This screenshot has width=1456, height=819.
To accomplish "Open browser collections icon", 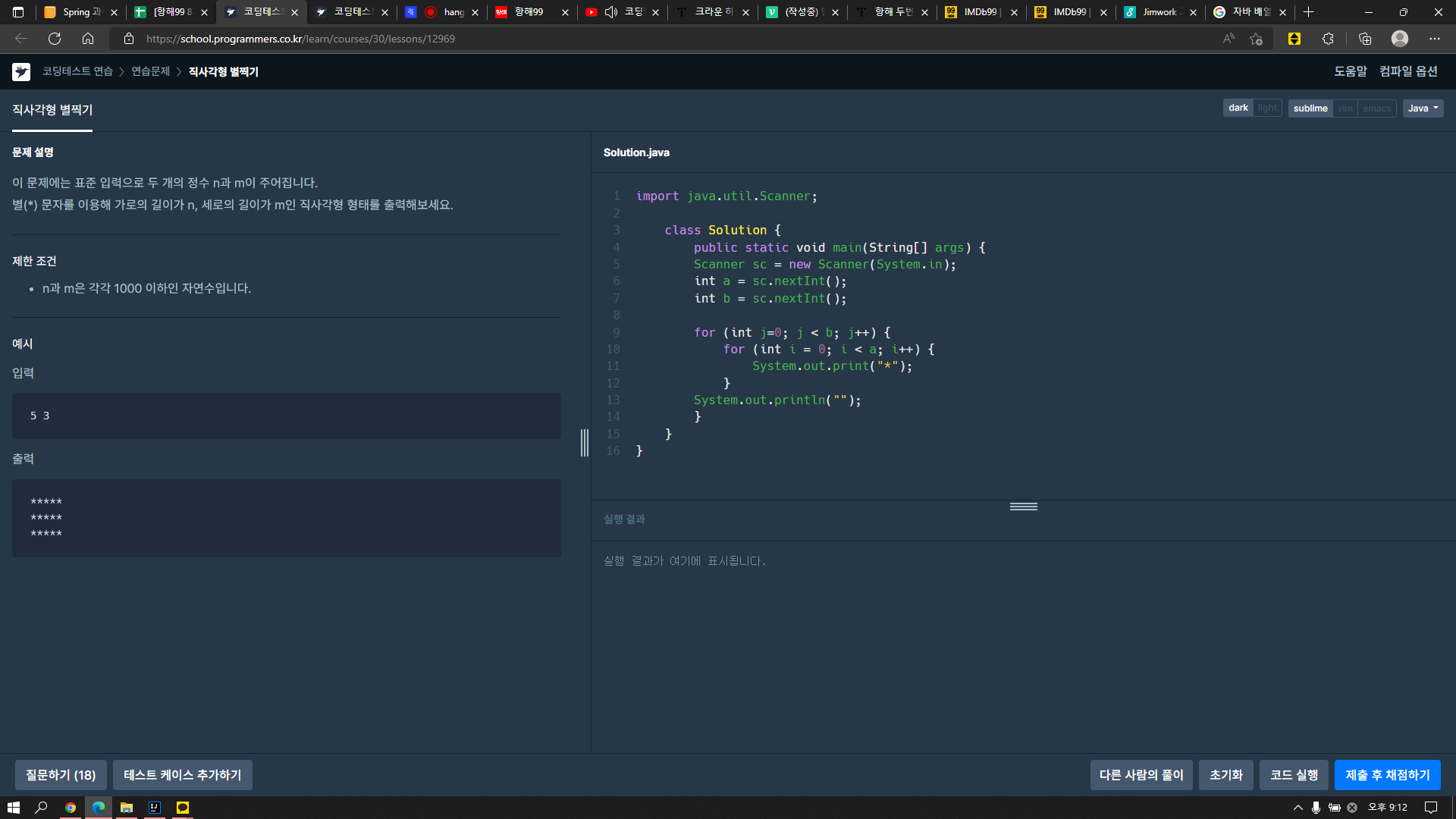I will click(x=1365, y=39).
